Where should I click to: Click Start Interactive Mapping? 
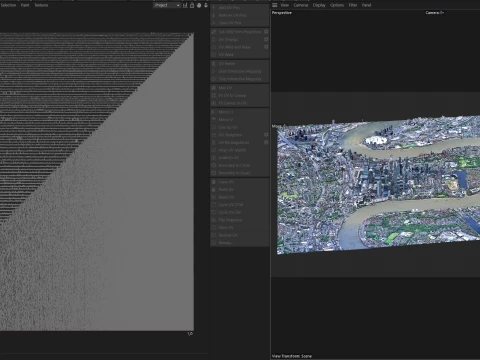click(240, 71)
